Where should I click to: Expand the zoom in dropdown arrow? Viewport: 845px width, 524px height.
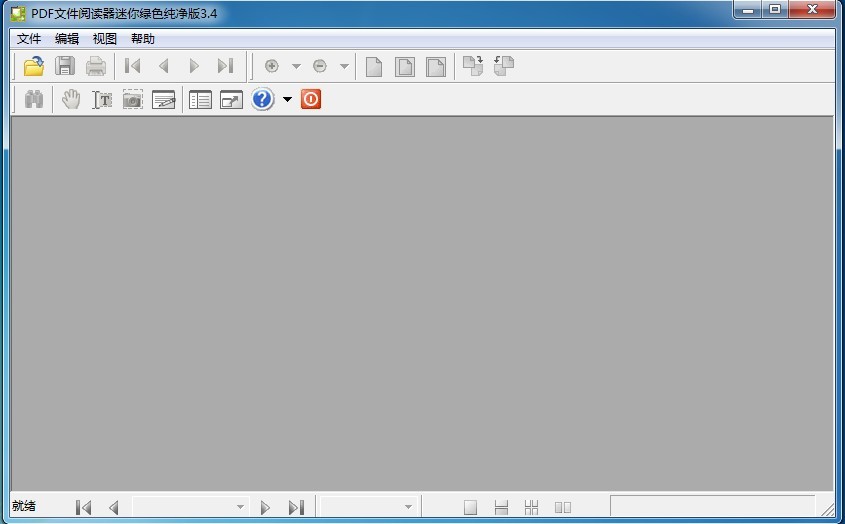coord(296,67)
